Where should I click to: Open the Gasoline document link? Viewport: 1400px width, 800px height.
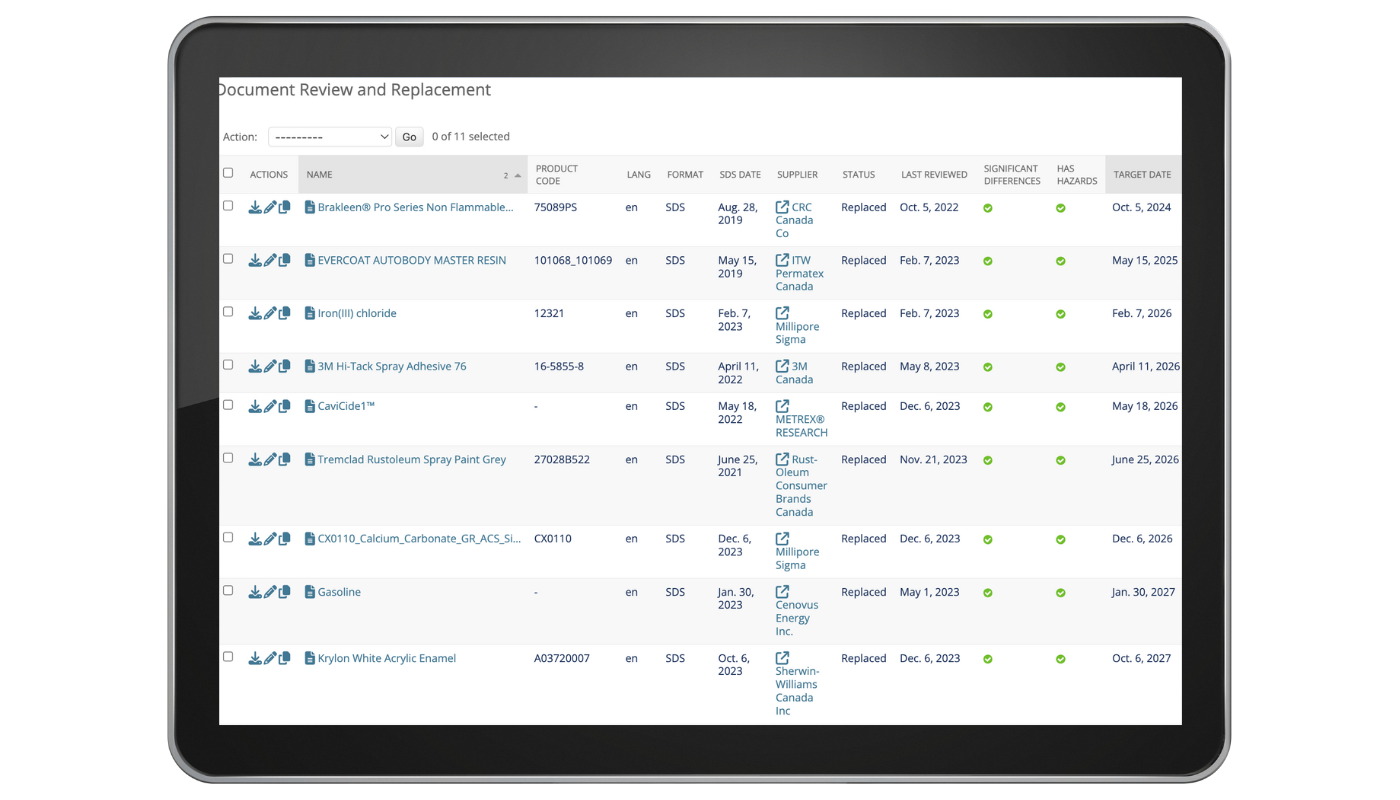pos(339,592)
